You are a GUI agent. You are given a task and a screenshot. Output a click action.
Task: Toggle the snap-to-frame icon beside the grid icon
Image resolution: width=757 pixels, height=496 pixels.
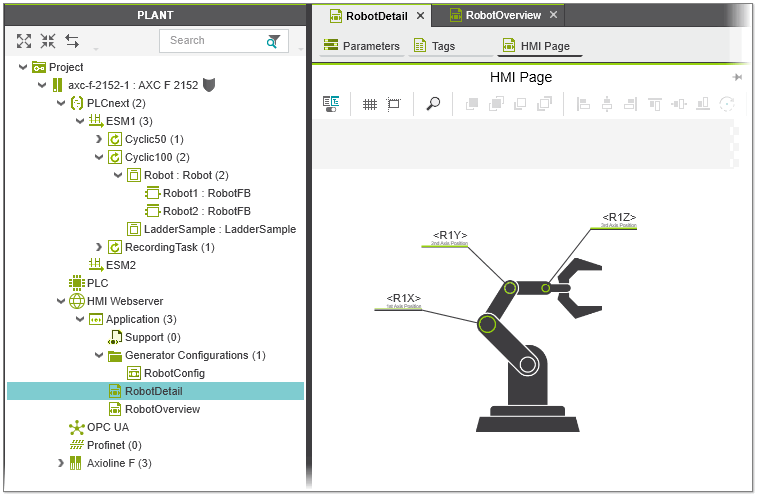click(393, 103)
